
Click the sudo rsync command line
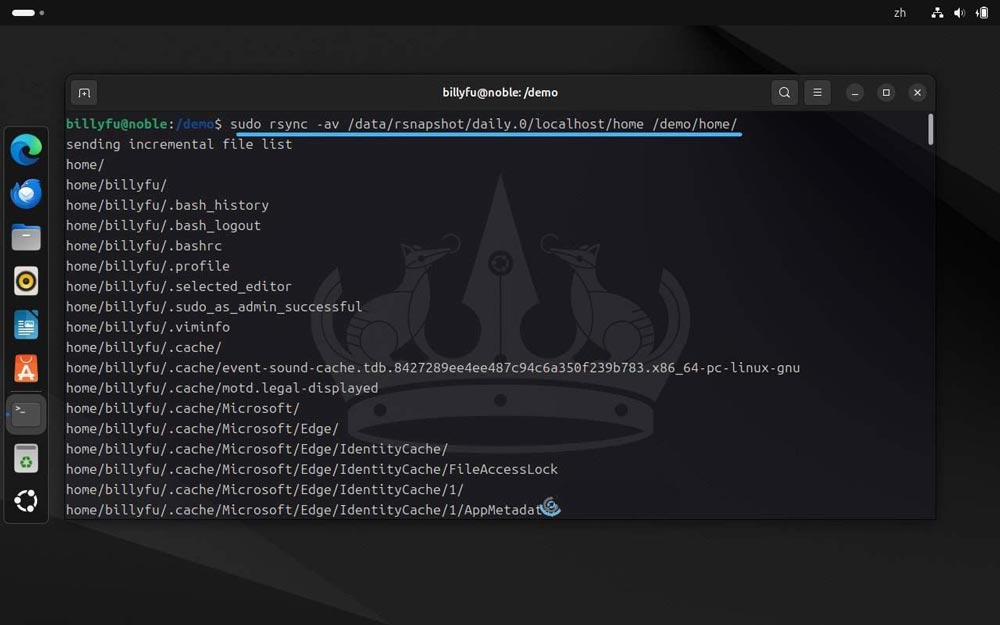(484, 124)
